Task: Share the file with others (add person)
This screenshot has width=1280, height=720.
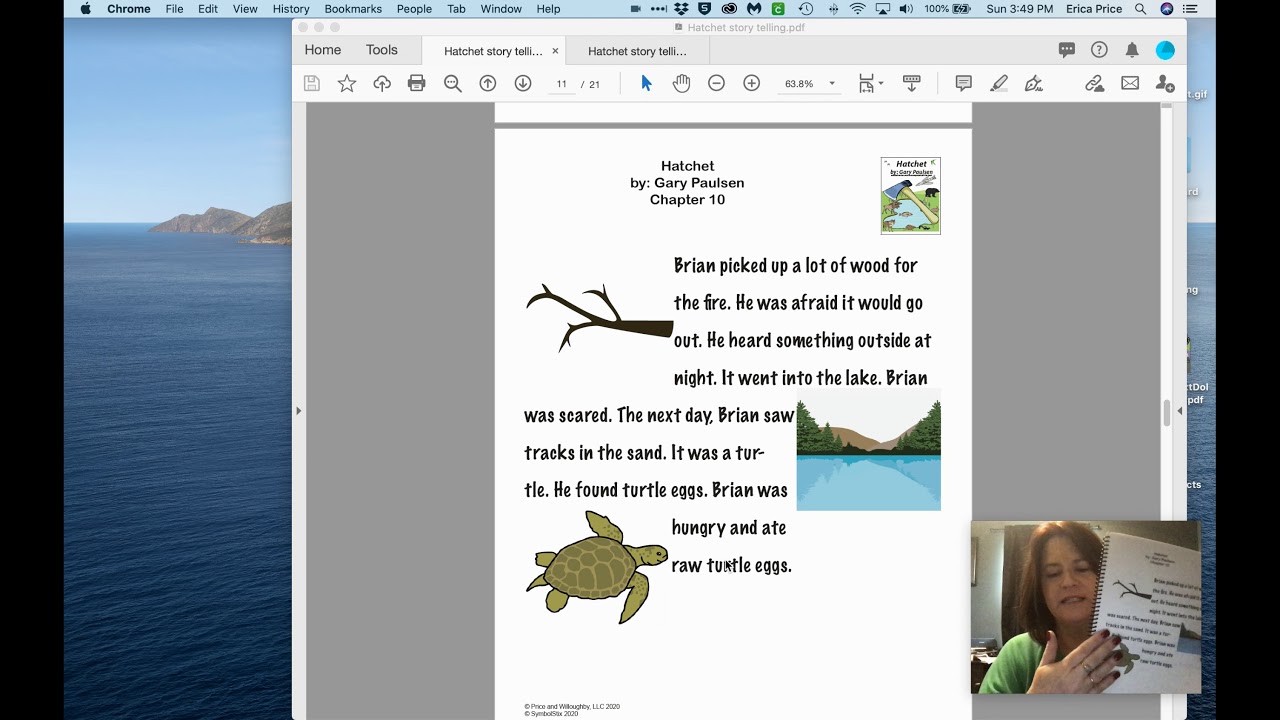Action: [x=1165, y=84]
